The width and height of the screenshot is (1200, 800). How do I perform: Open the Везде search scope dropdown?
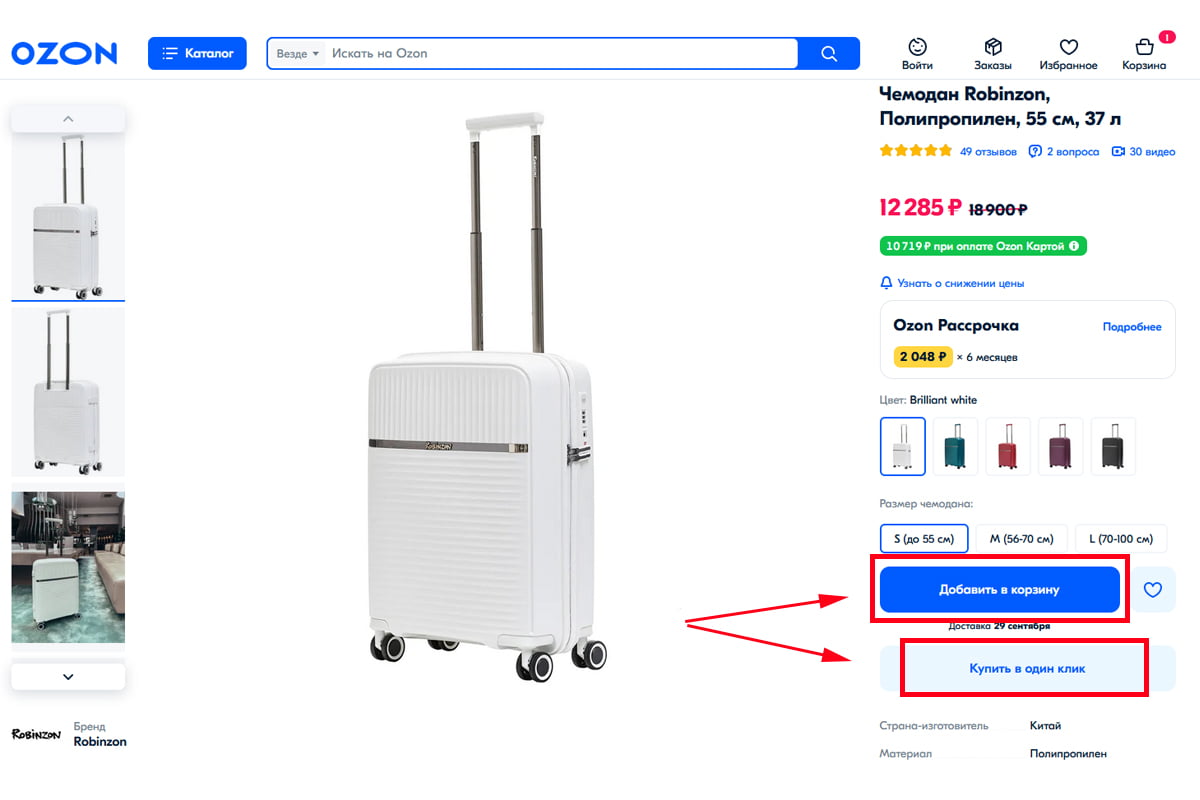[x=297, y=54]
